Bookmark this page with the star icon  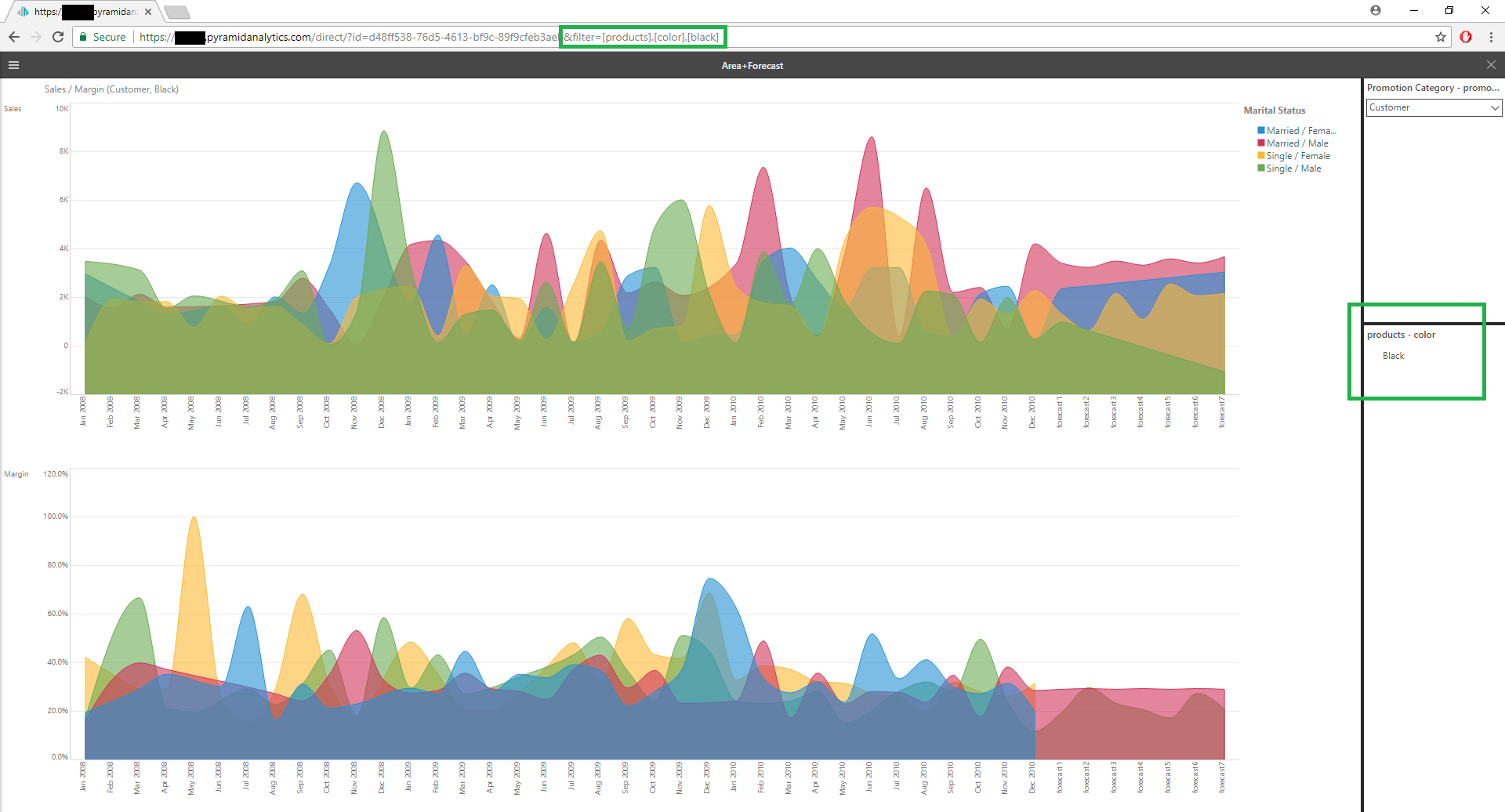pos(1441,37)
